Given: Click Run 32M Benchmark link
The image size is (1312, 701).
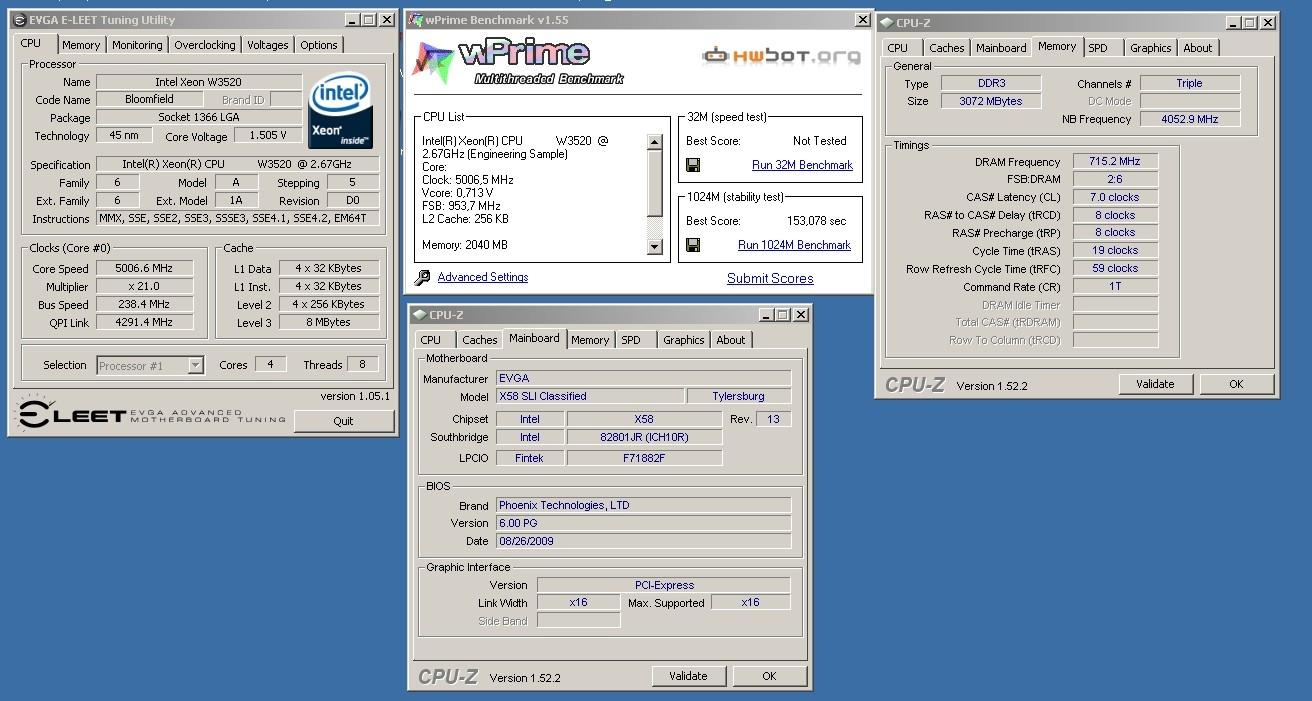Looking at the screenshot, I should coord(802,165).
